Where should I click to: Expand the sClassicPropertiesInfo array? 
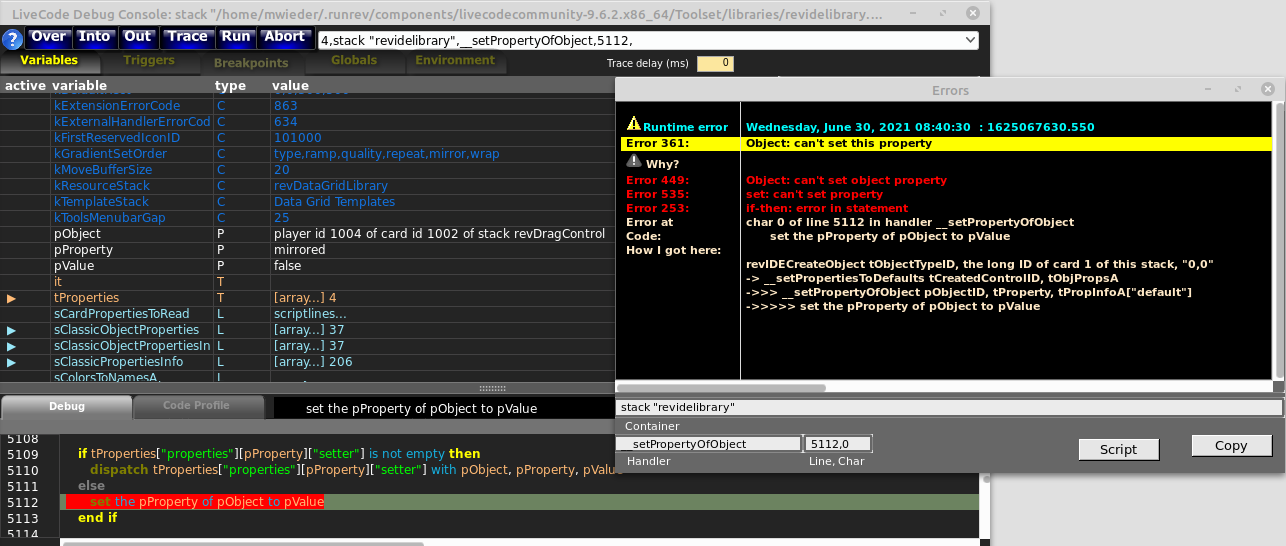12,362
